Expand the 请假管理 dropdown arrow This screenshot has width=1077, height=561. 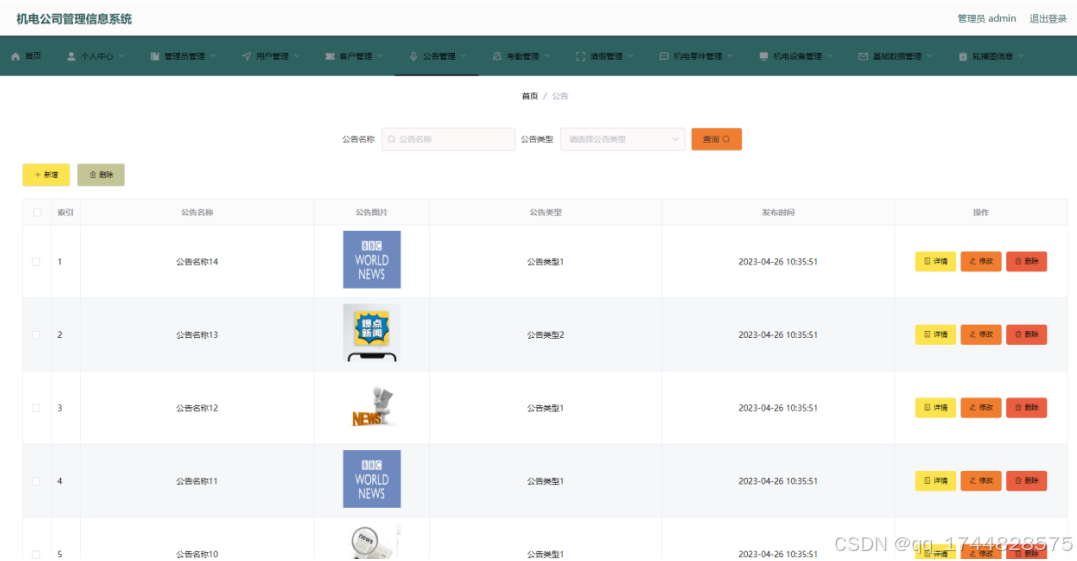point(631,56)
